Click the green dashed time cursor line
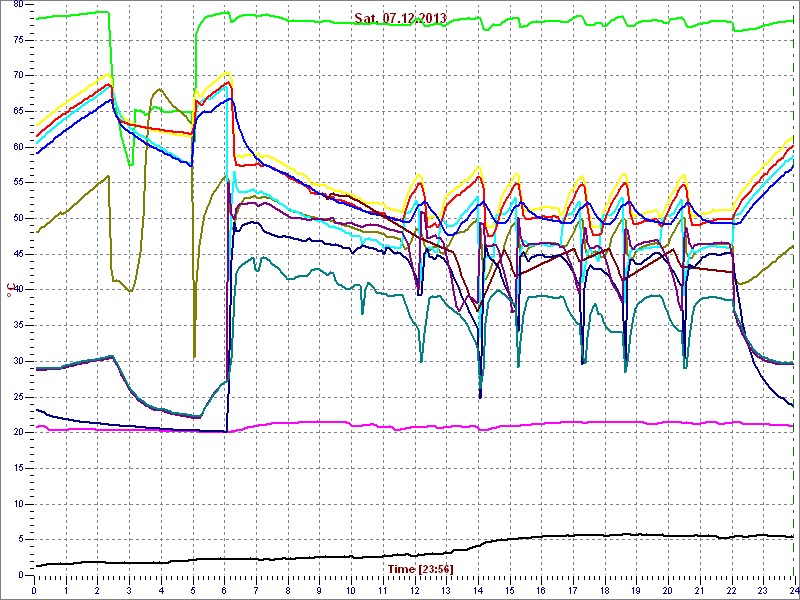 coord(795,288)
